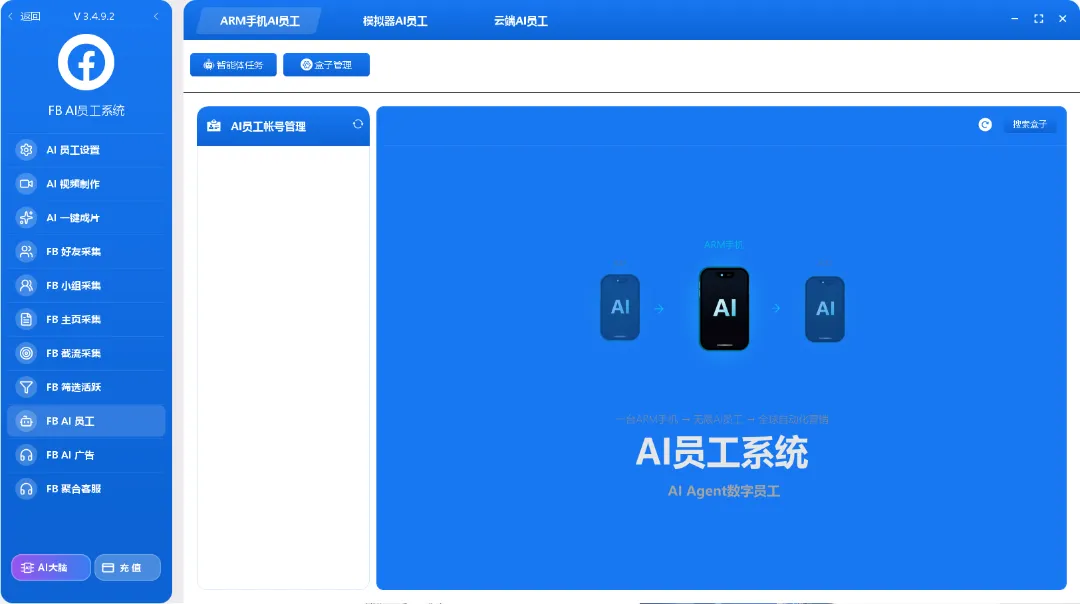Refresh the AI员工帐号管理 panel

coord(357,124)
